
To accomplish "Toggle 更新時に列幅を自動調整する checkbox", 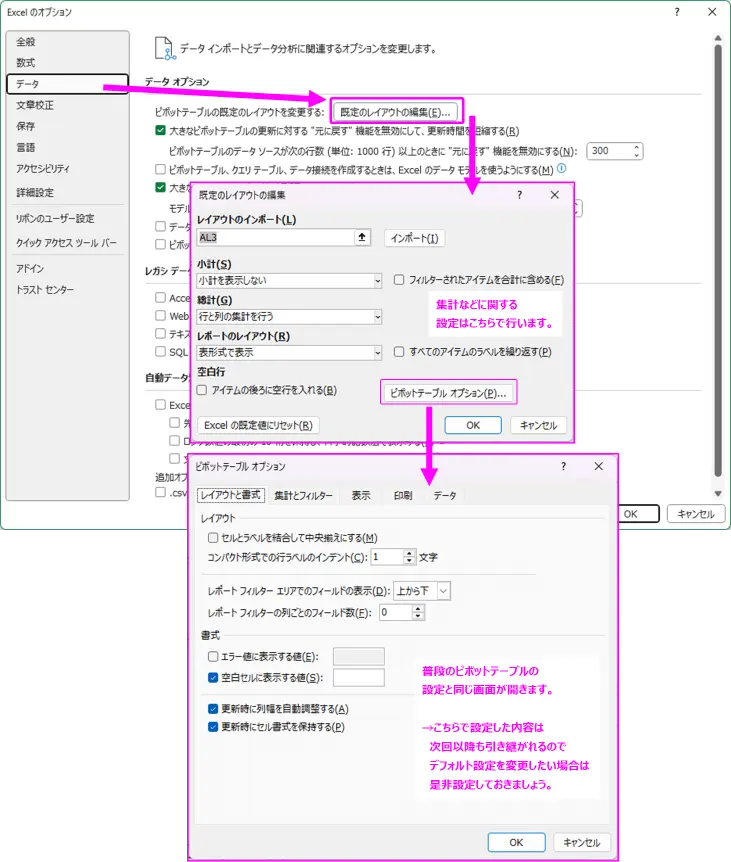I will 213,709.
